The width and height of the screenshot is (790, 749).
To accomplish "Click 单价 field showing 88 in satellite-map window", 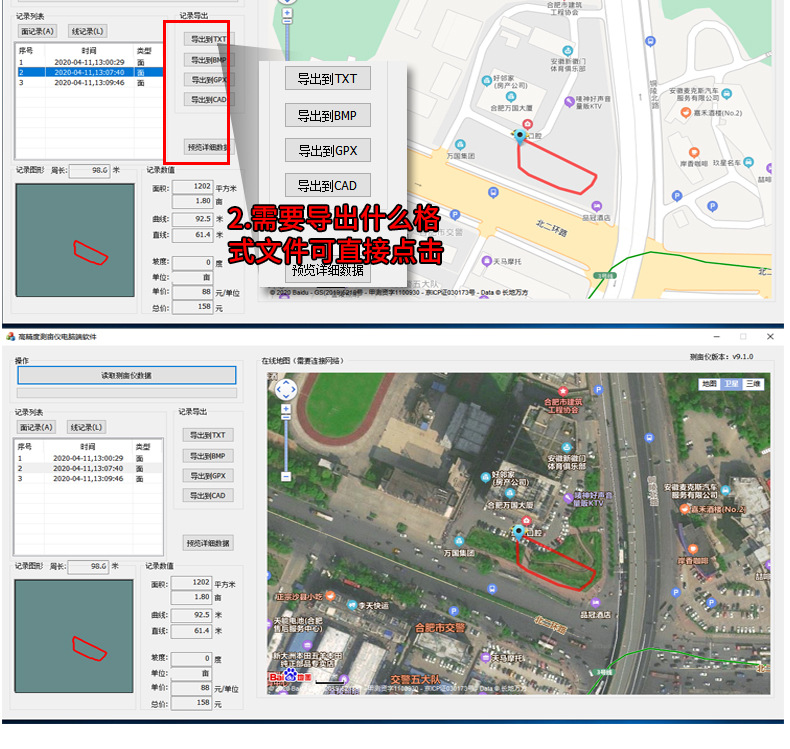I will point(191,688).
